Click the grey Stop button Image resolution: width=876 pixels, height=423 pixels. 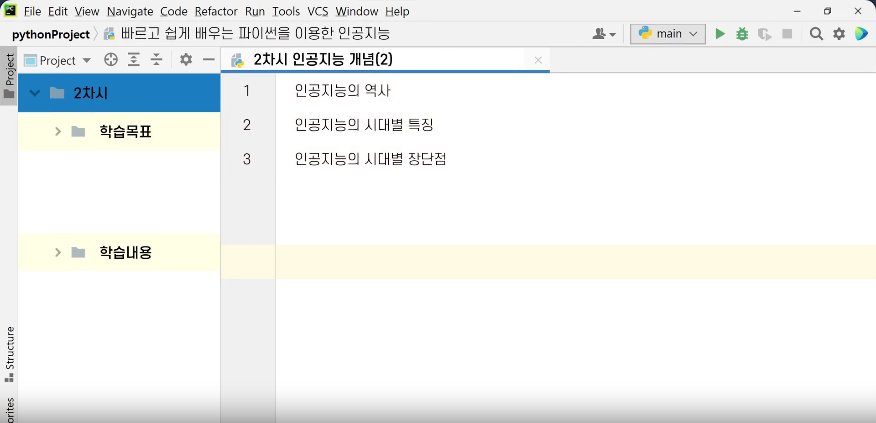[x=787, y=34]
